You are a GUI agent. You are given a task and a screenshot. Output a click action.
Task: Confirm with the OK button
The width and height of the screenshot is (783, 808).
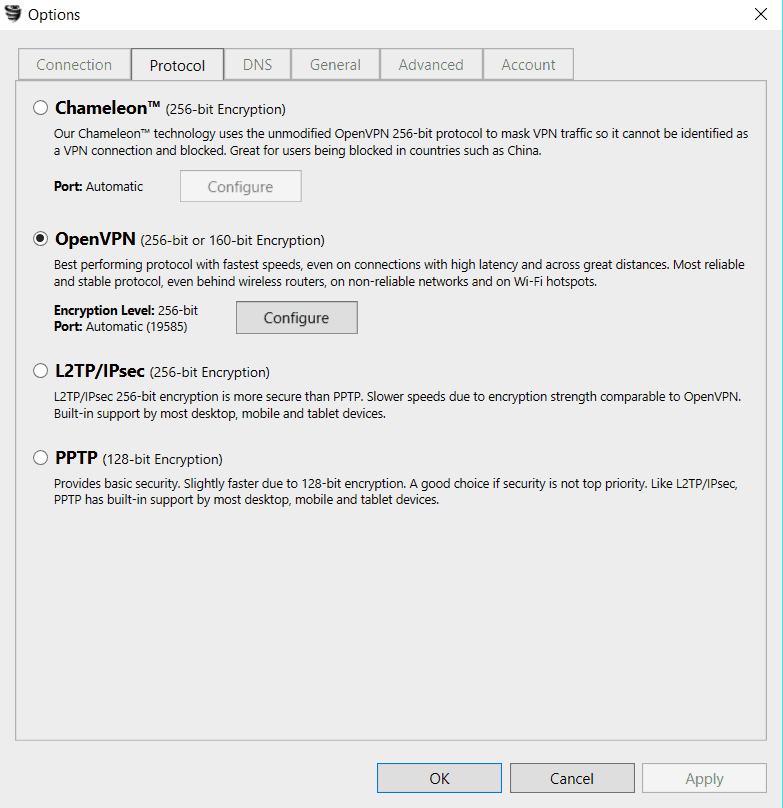[439, 778]
